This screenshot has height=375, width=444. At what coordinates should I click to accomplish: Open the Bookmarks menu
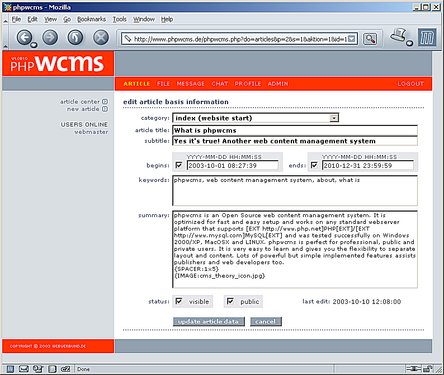click(91, 19)
